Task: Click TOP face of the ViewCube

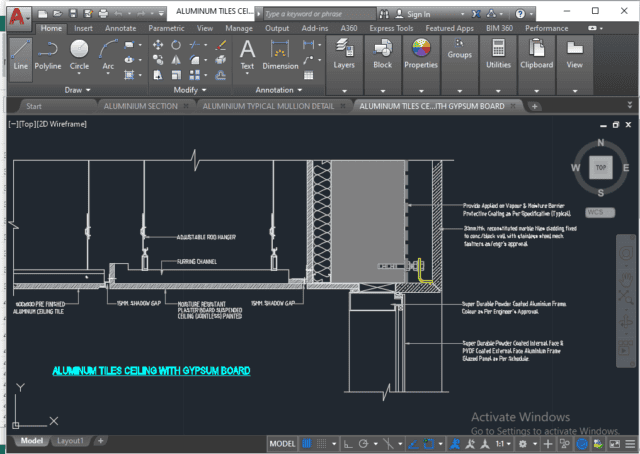Action: pos(599,170)
